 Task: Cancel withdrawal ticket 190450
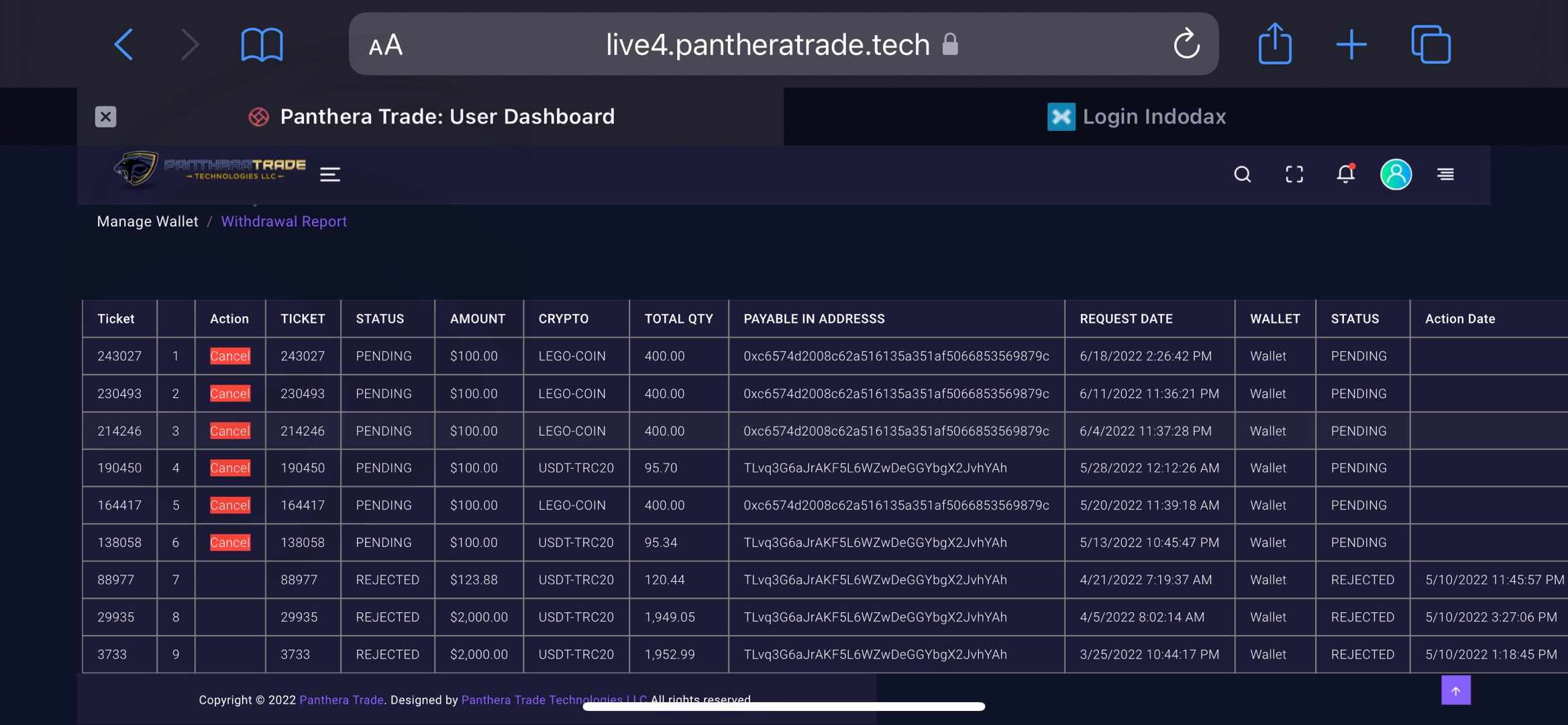(x=229, y=468)
